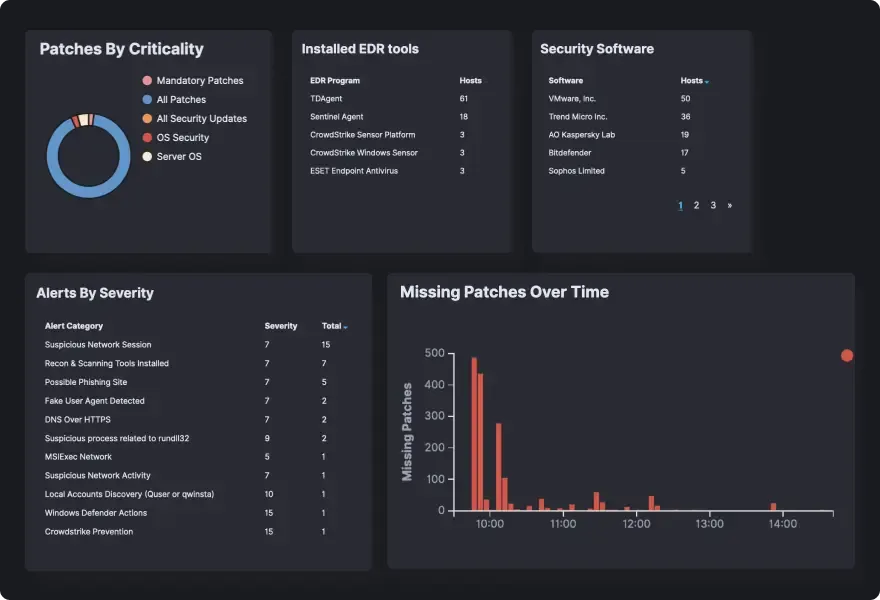Image resolution: width=880 pixels, height=600 pixels.
Task: Open page 2 of Security Software
Action: click(697, 205)
